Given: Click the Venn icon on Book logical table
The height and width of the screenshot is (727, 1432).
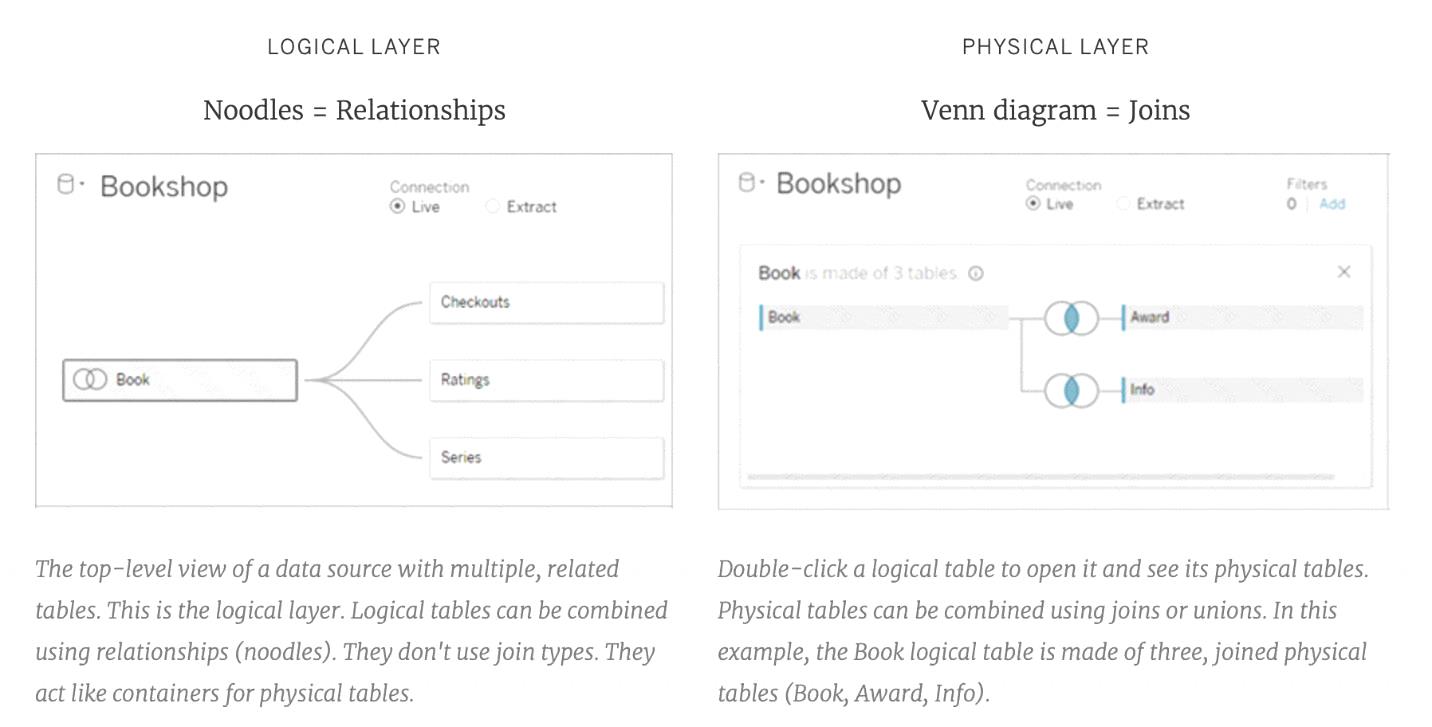Looking at the screenshot, I should tap(90, 380).
